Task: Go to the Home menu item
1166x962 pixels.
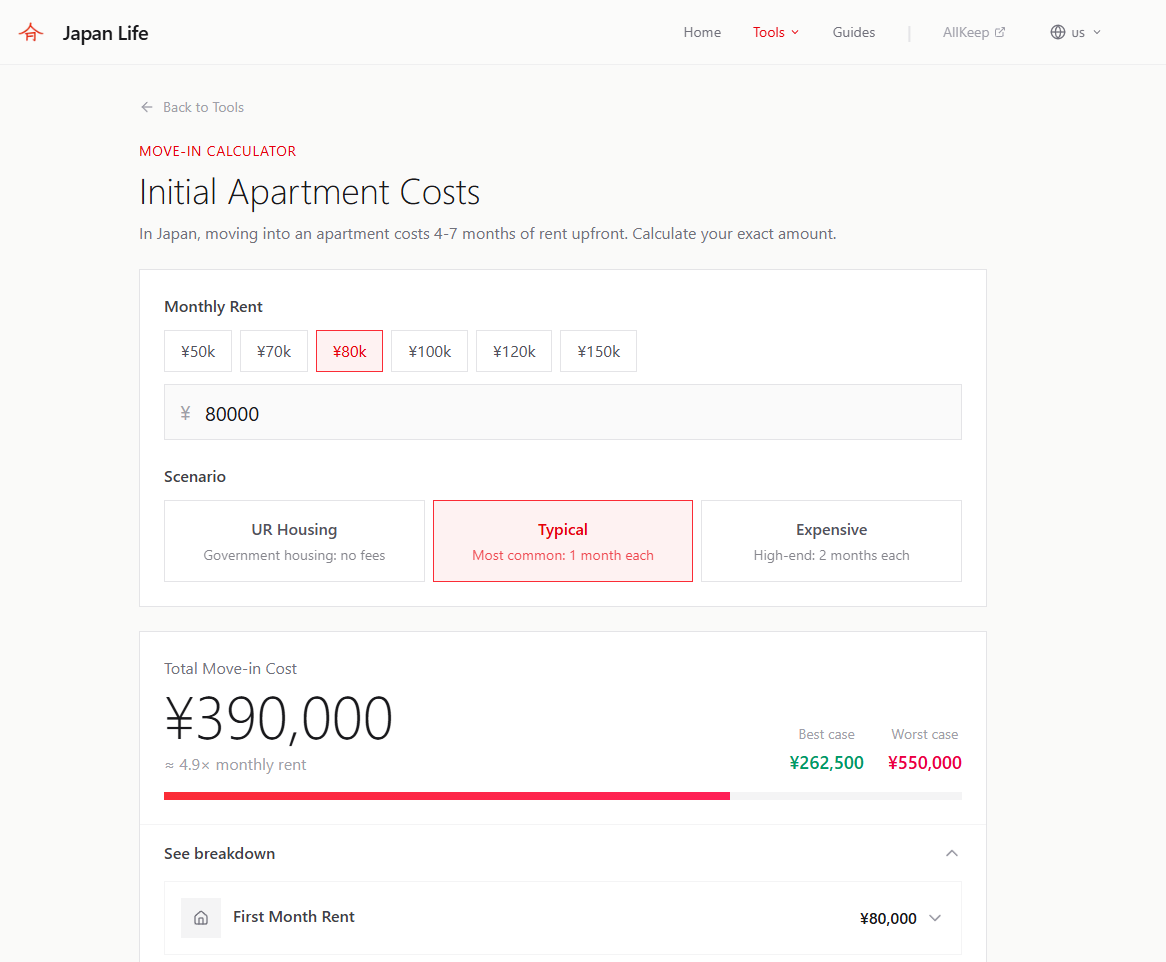Action: 702,31
